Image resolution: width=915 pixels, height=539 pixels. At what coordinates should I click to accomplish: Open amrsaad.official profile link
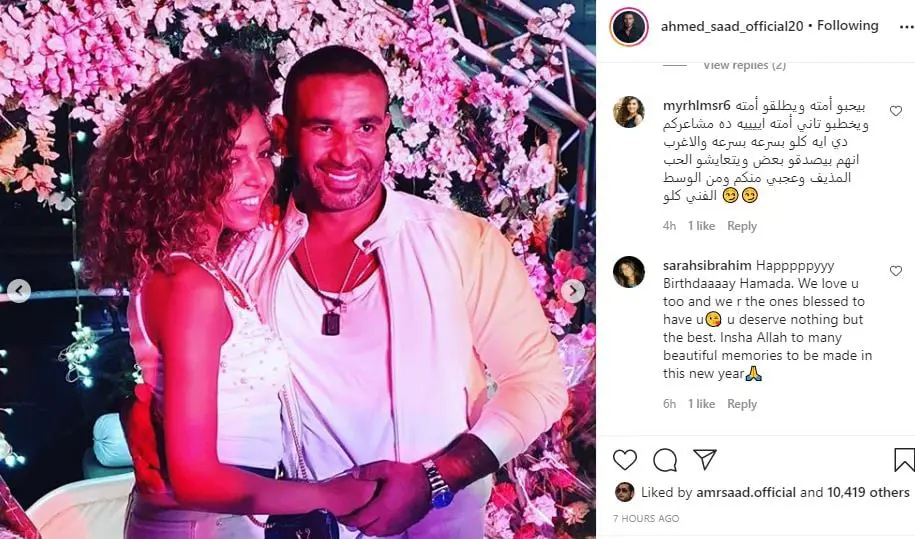click(746, 492)
